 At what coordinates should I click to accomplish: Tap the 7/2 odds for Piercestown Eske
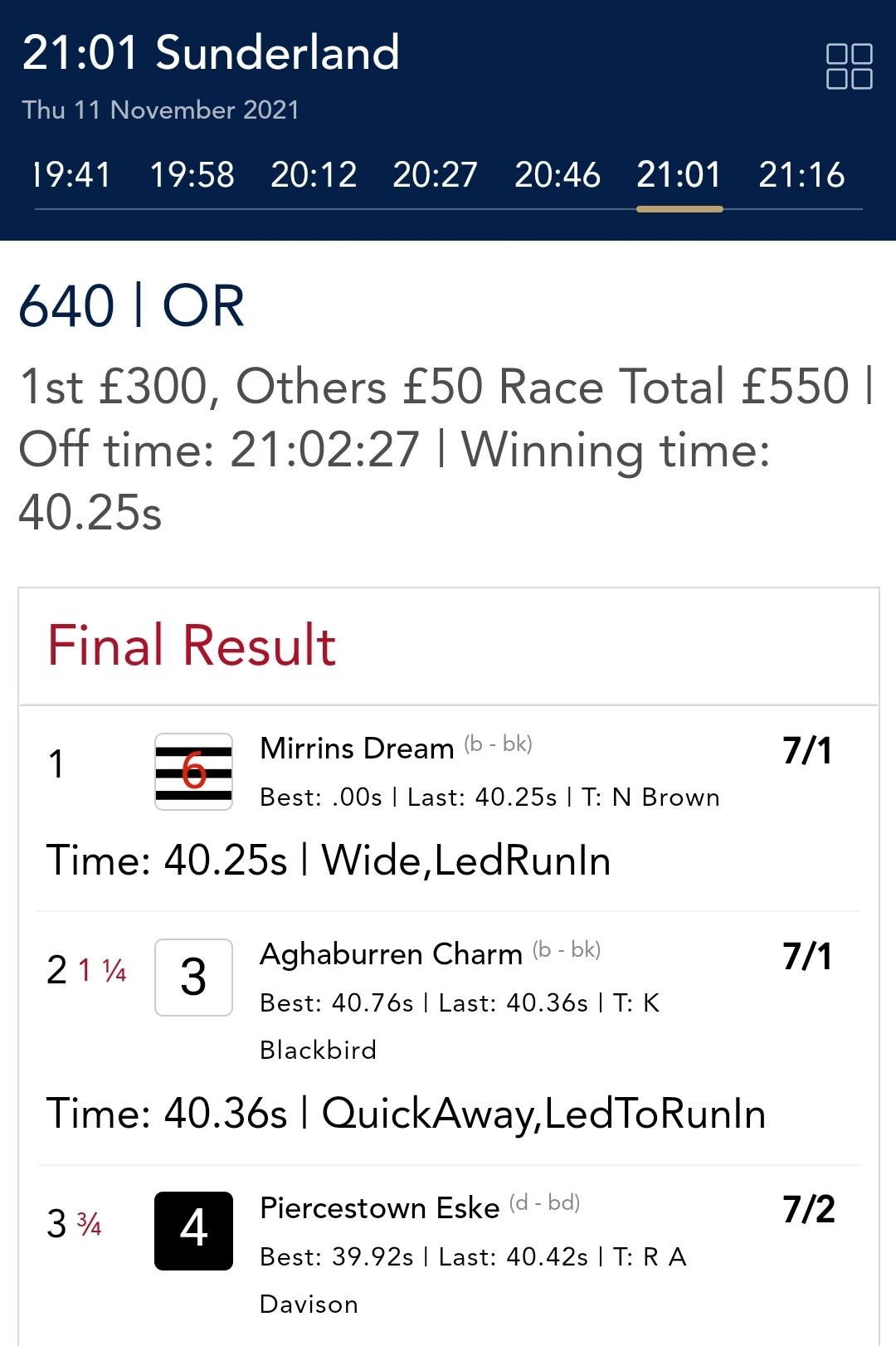[809, 1210]
